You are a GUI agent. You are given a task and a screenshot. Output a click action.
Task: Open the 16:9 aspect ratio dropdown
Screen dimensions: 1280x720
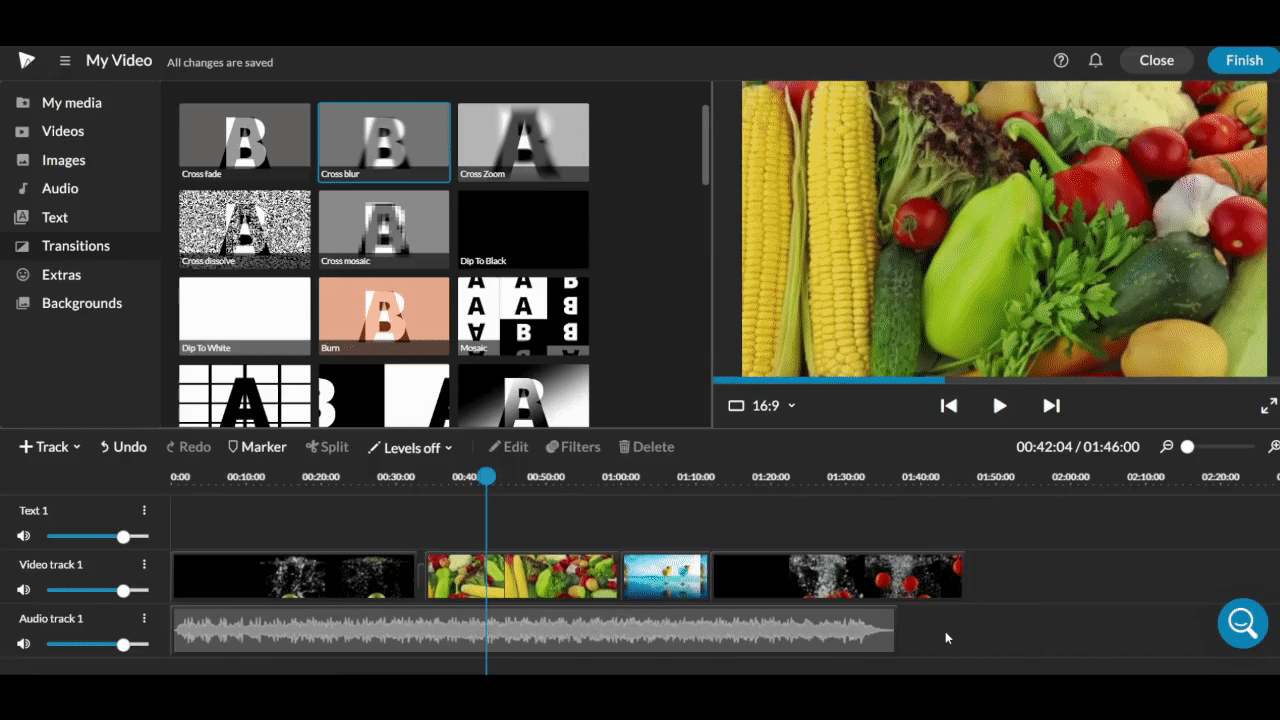[762, 406]
